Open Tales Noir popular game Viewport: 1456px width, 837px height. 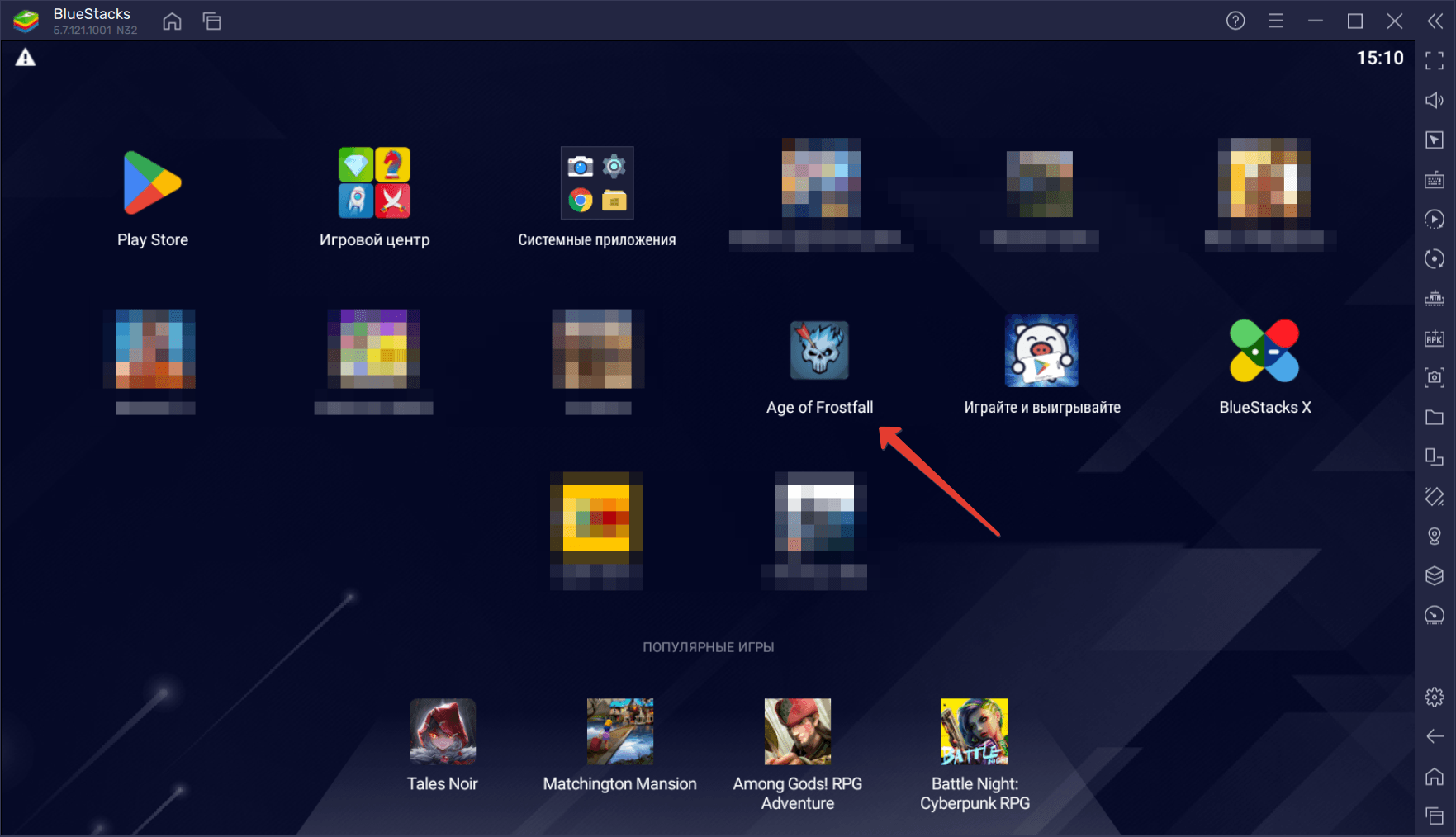(443, 731)
